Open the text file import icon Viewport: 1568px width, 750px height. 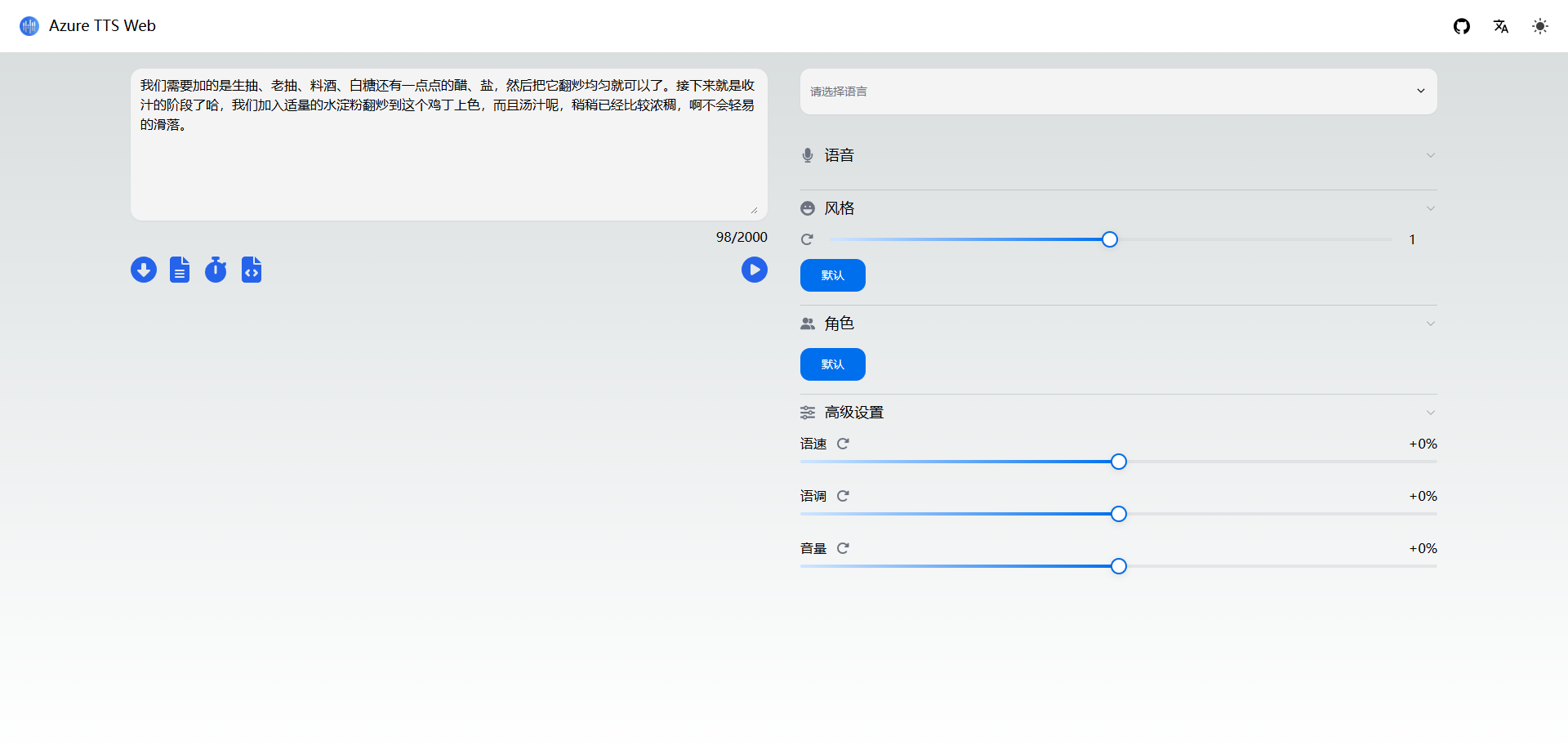click(180, 270)
